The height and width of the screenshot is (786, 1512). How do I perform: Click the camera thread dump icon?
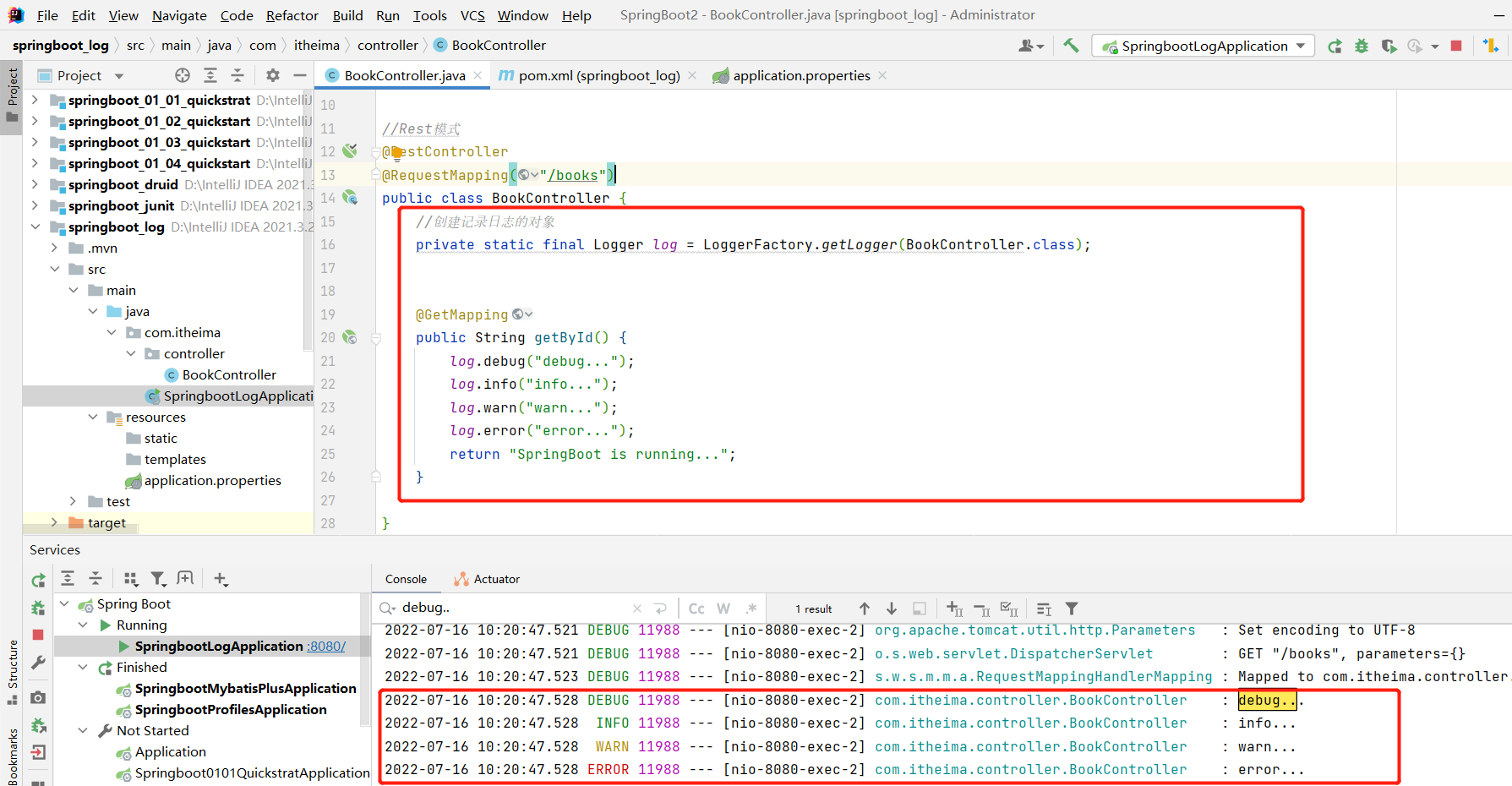tap(38, 697)
